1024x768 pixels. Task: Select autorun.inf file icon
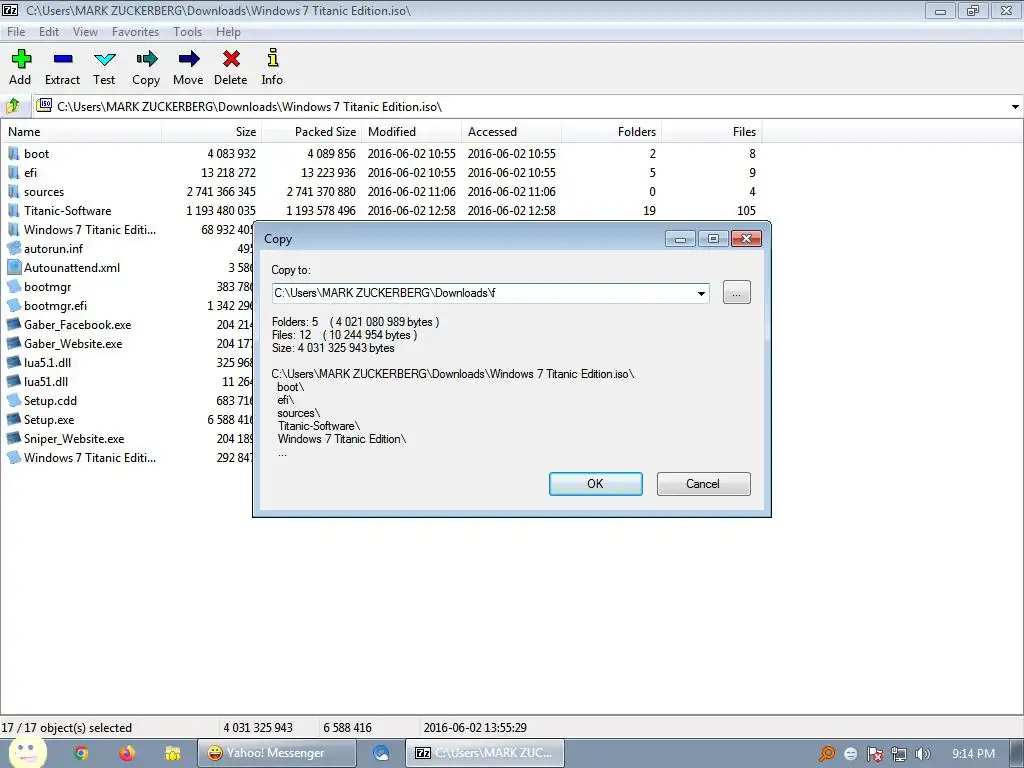[14, 248]
